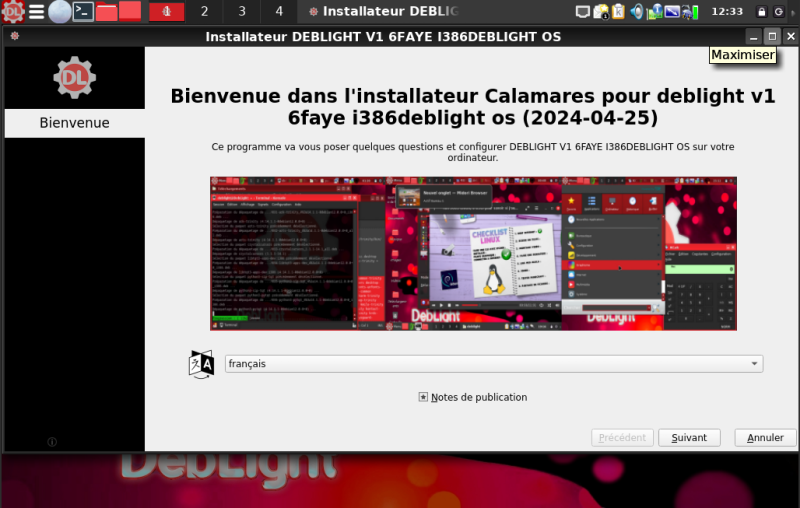Open the window menu gear icon in titlebar
Screen dimensions: 800x508
pyautogui.click(x=15, y=36)
